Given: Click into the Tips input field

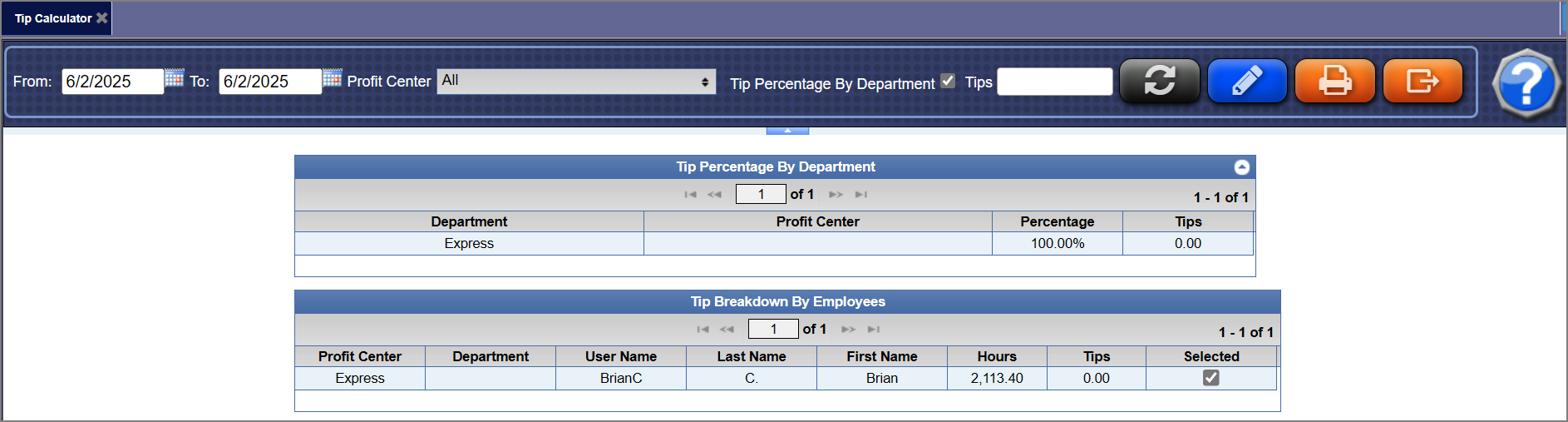Looking at the screenshot, I should pyautogui.click(x=1054, y=82).
